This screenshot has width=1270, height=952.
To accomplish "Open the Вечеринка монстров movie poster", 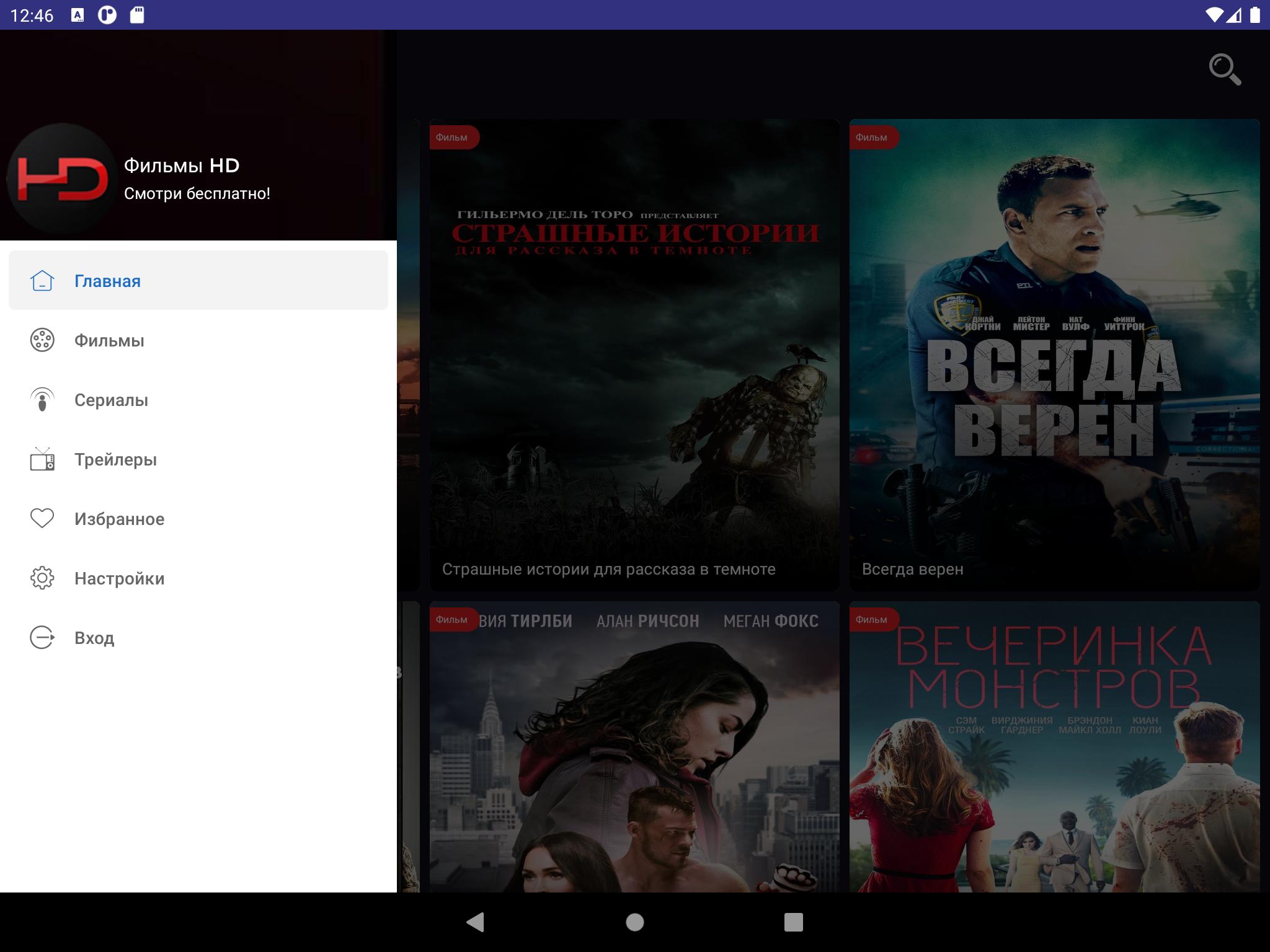I will (1054, 747).
